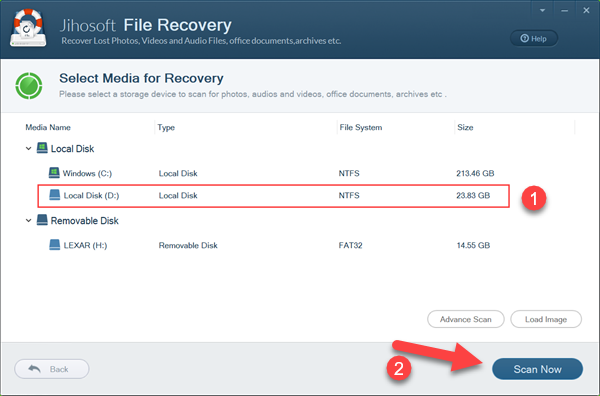Click the FAT32 file system value
The image size is (600, 396).
tap(350, 245)
